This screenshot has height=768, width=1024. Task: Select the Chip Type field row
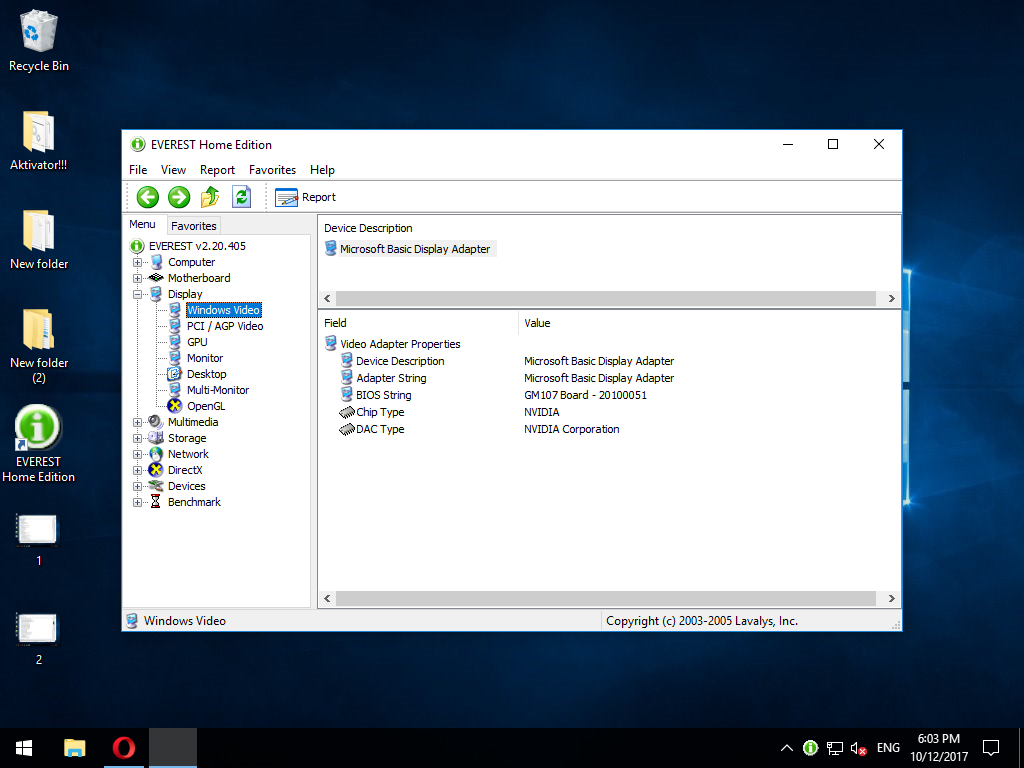pos(380,412)
